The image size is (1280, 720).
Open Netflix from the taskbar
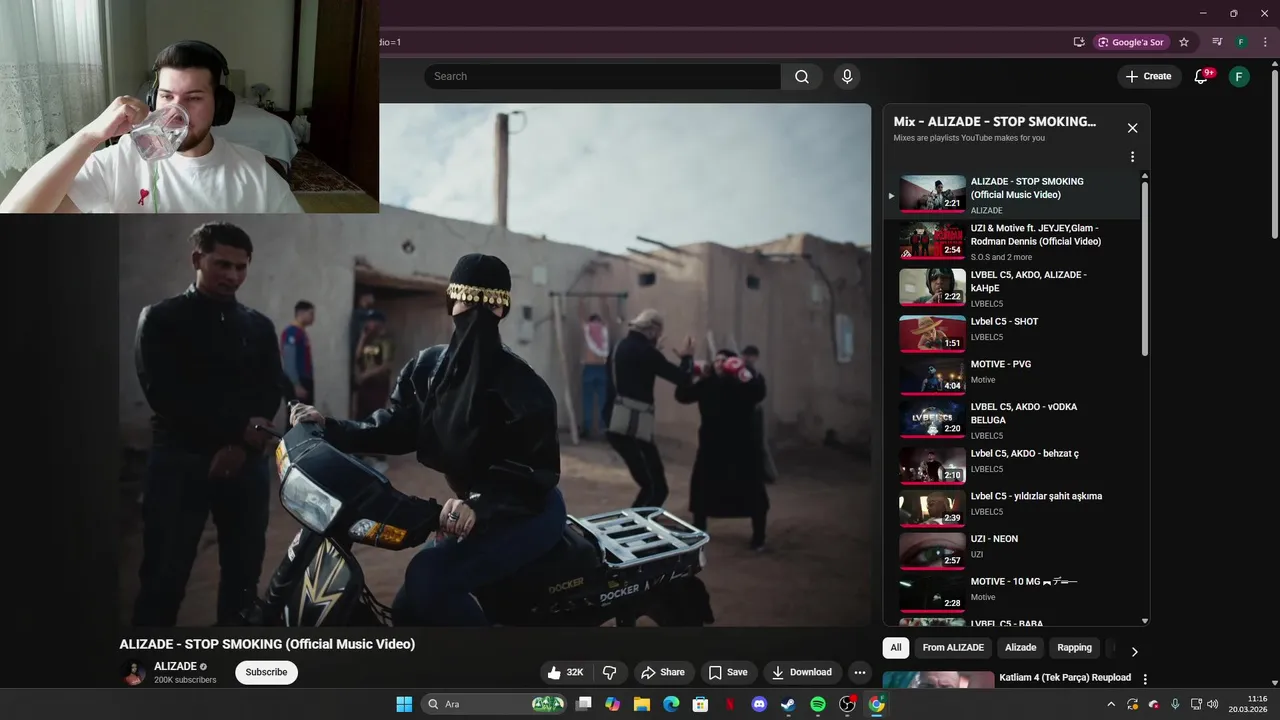pos(730,704)
